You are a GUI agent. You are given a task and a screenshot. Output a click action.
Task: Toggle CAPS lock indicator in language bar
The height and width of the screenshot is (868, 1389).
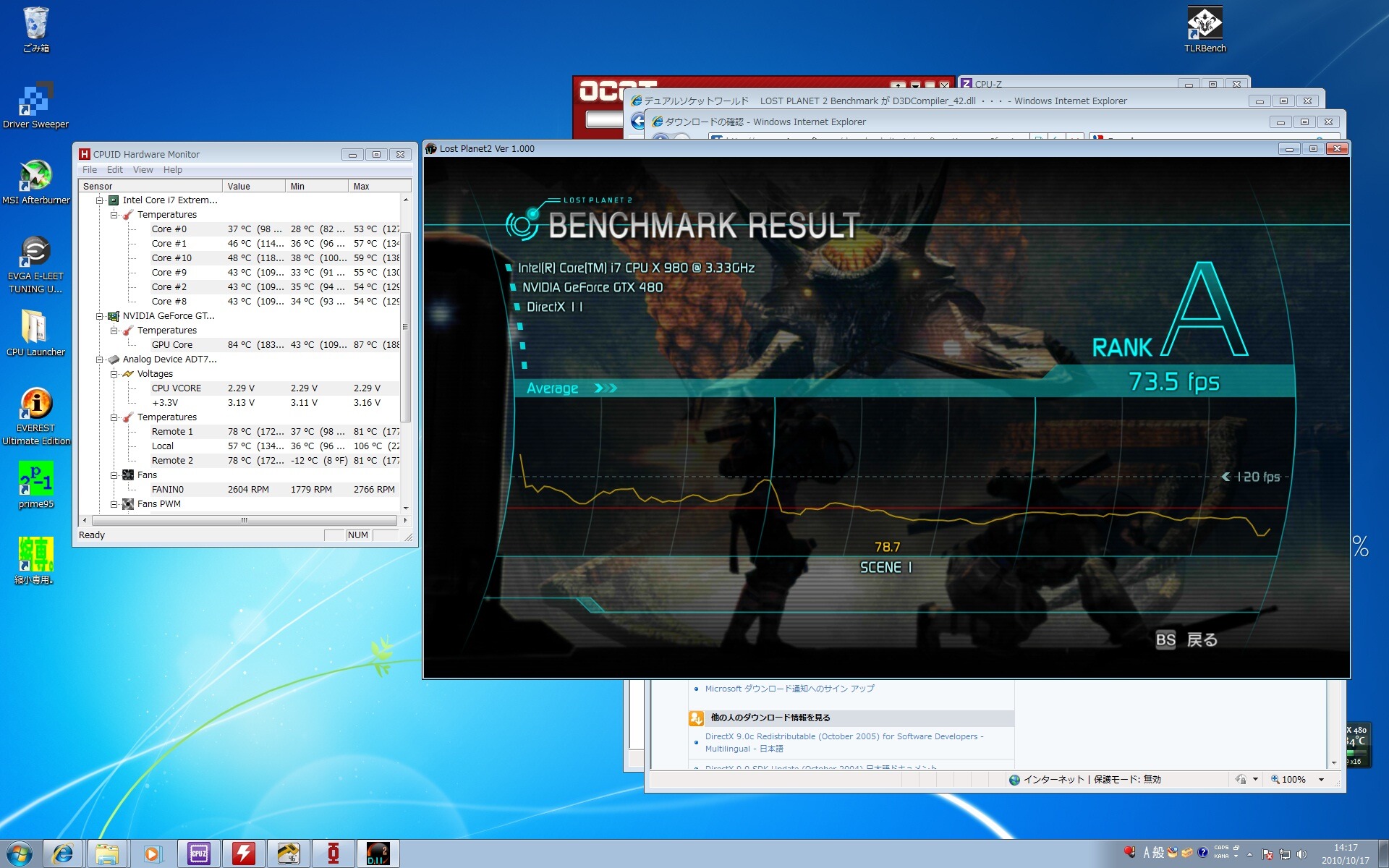click(x=1221, y=848)
